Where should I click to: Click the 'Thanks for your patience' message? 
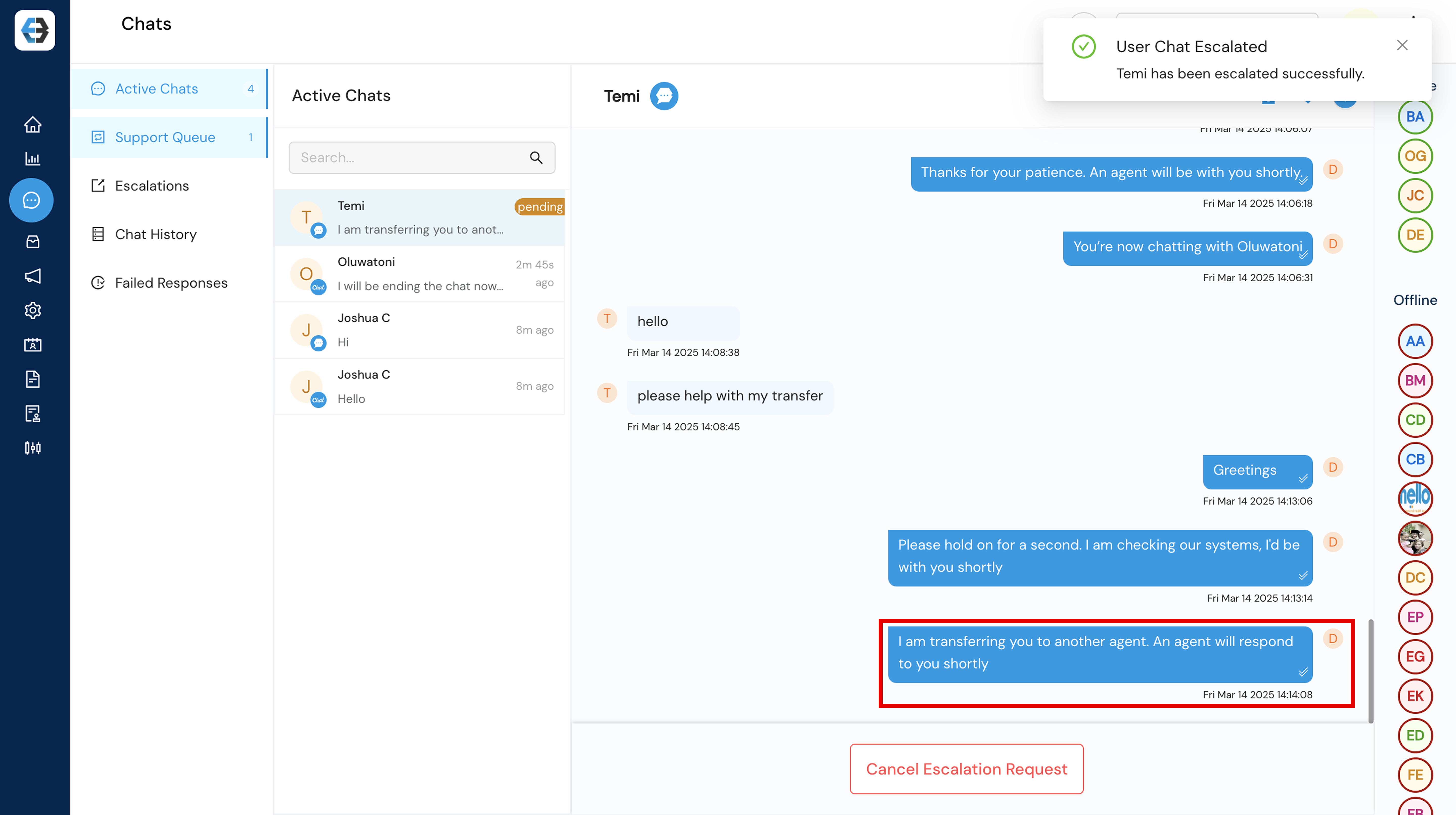point(1111,174)
